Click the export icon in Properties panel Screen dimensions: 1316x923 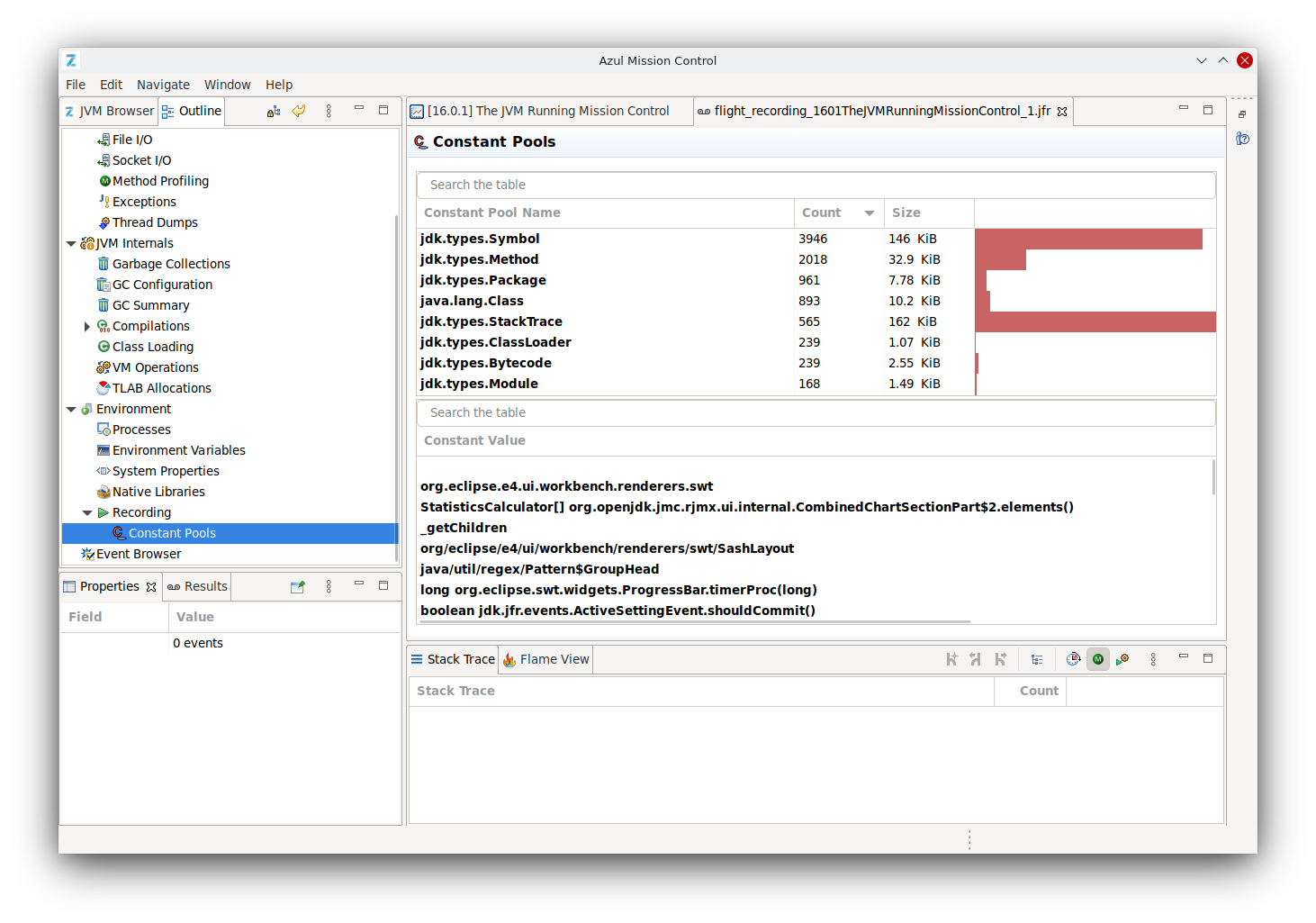tap(298, 586)
